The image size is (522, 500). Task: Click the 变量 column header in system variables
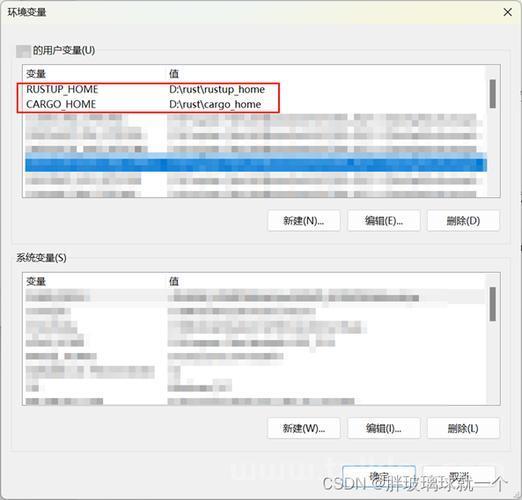tap(36, 281)
